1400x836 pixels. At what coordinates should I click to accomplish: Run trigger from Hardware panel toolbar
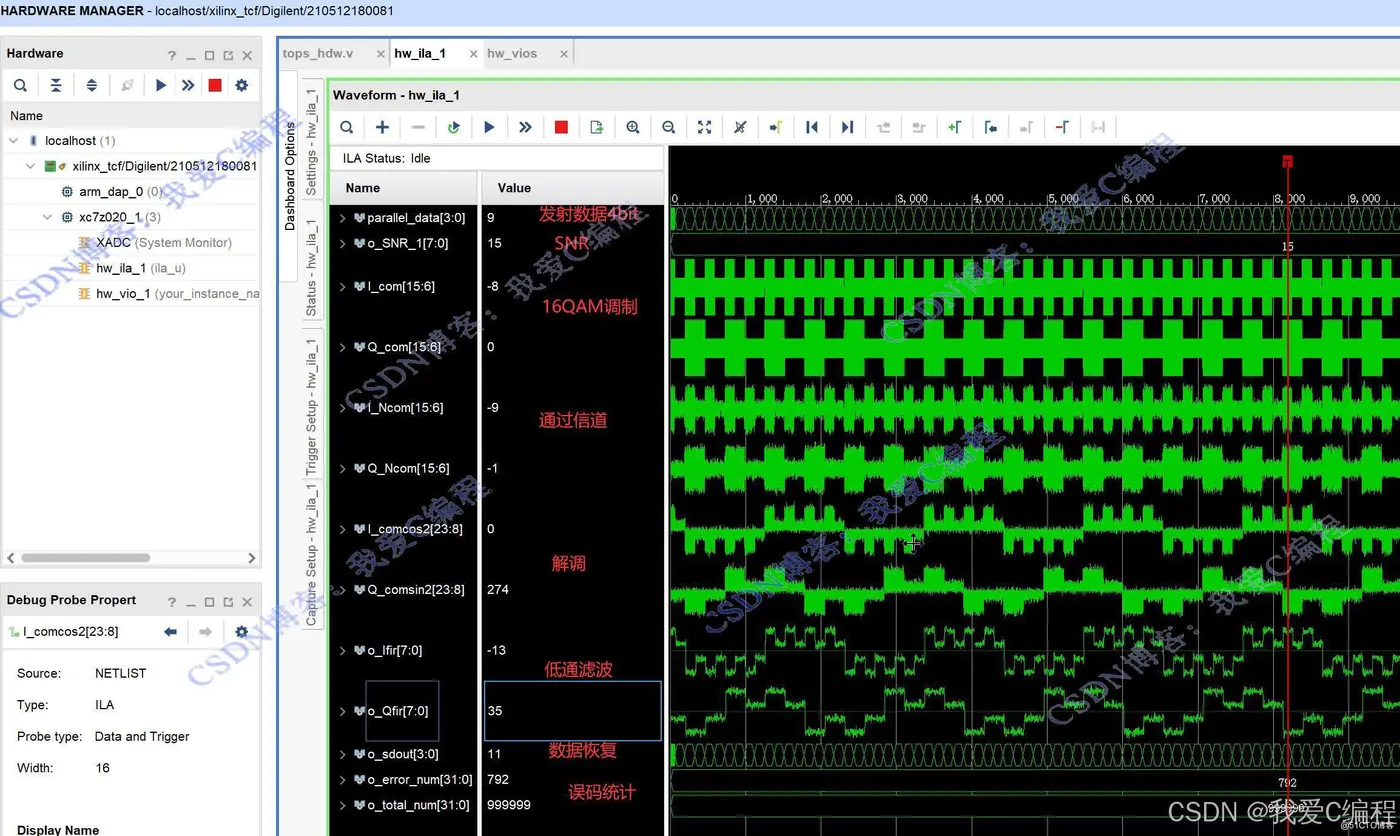[x=161, y=86]
